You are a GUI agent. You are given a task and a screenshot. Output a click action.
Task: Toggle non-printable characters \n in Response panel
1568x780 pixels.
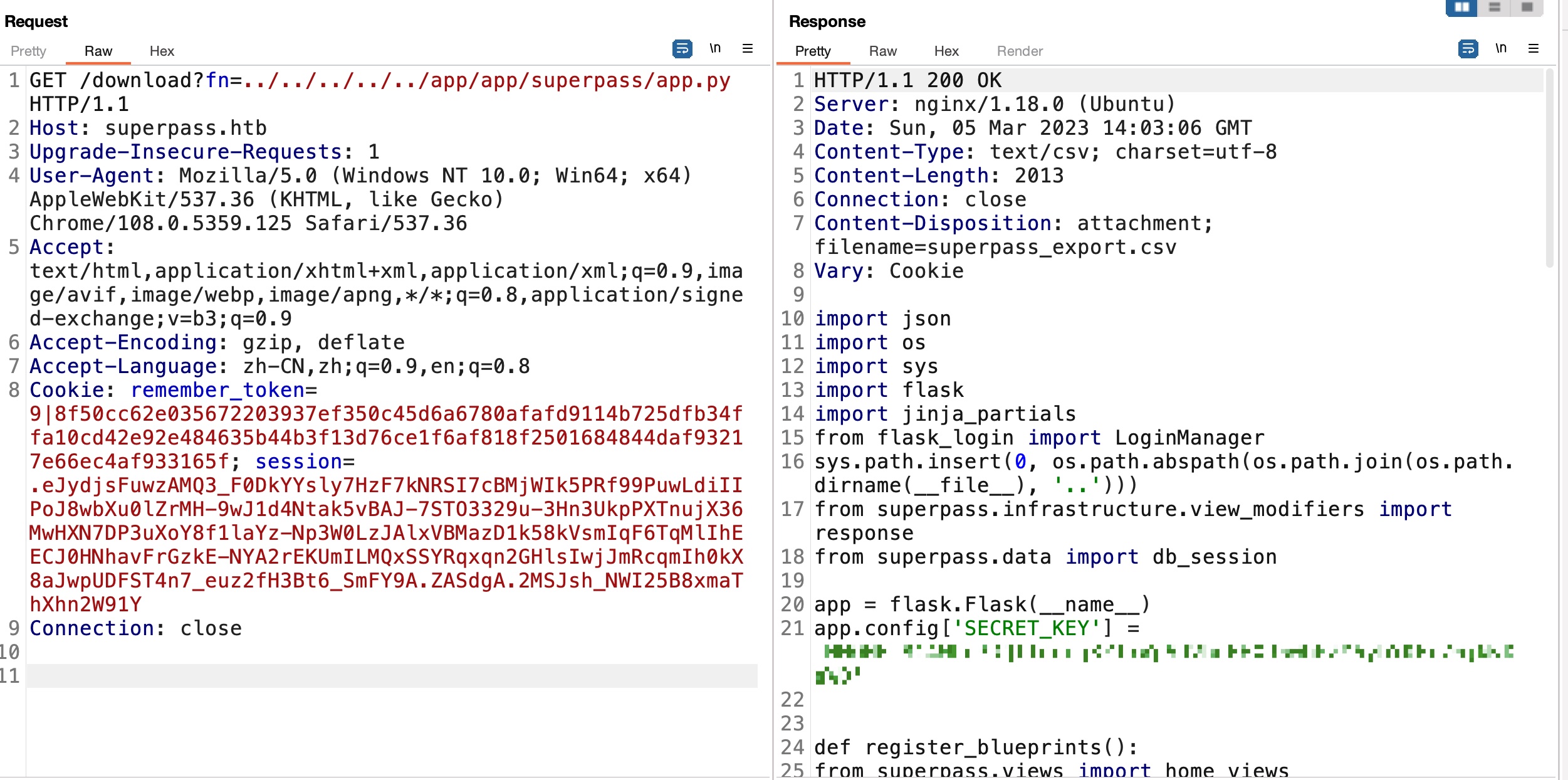tap(1501, 48)
